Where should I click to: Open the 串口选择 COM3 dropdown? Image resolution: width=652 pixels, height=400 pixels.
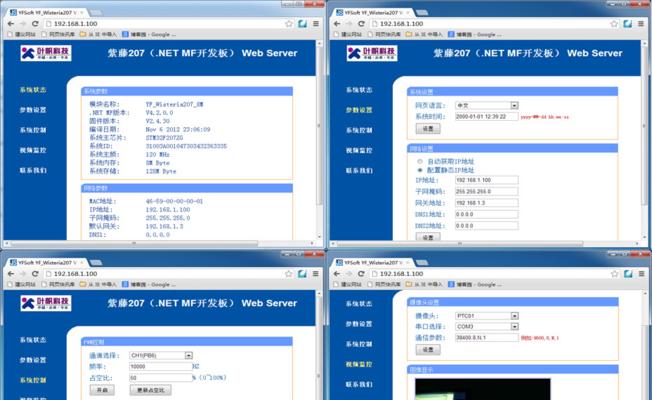point(487,327)
